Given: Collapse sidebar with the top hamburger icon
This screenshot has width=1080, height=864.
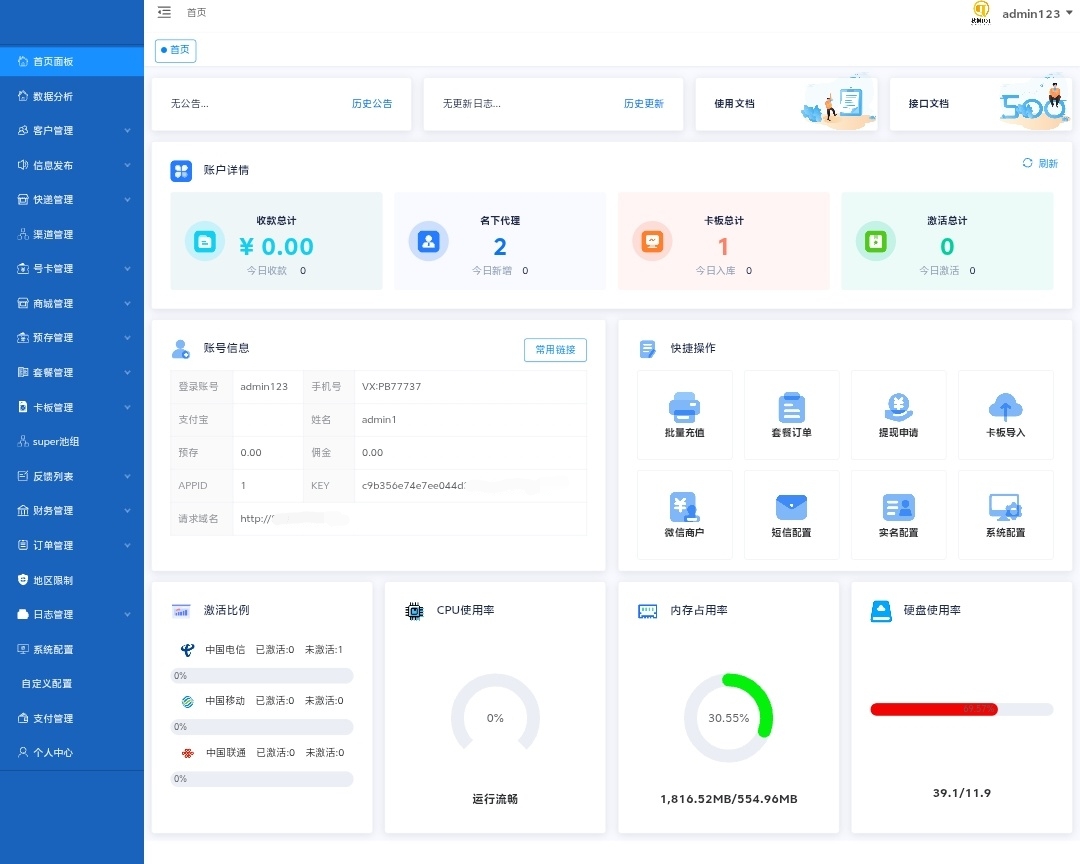Looking at the screenshot, I should pos(164,12).
